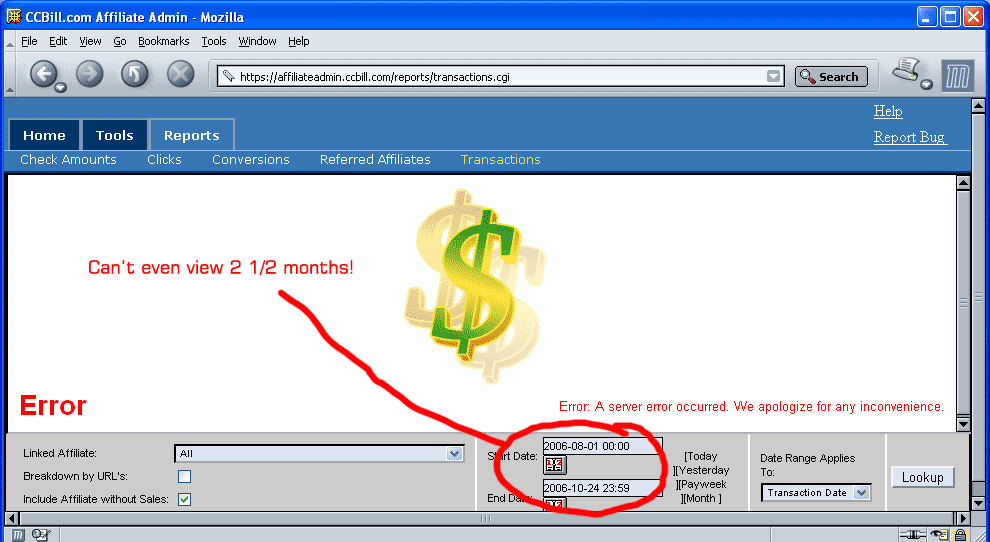Toggle Breakdown by URL's checkbox
The height and width of the screenshot is (542, 990).
tap(184, 476)
